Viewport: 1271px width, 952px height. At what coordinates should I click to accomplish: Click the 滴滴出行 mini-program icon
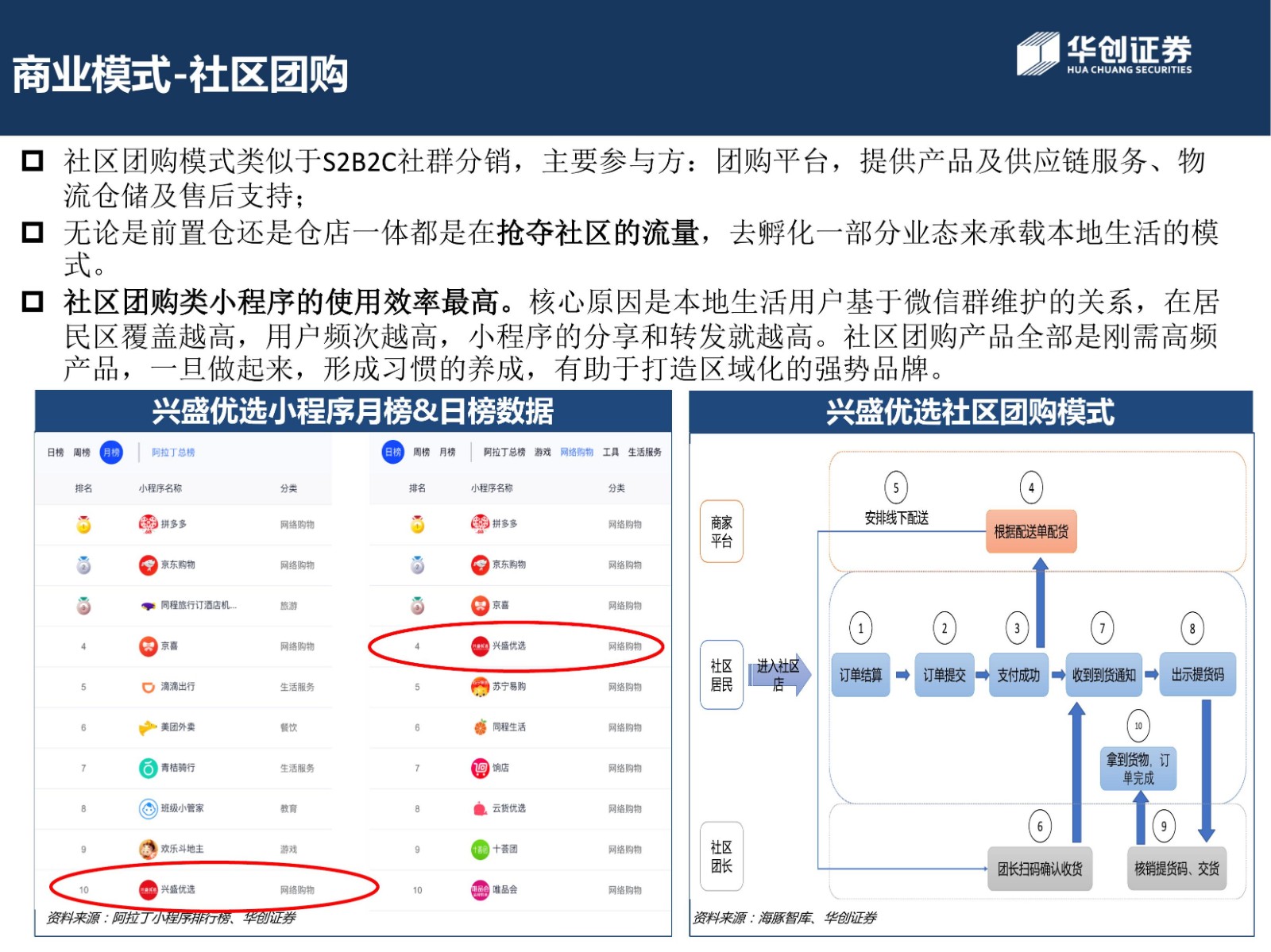[148, 687]
